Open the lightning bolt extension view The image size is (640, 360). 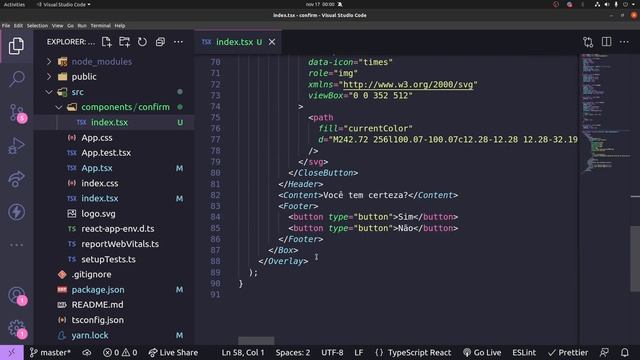coord(16,212)
